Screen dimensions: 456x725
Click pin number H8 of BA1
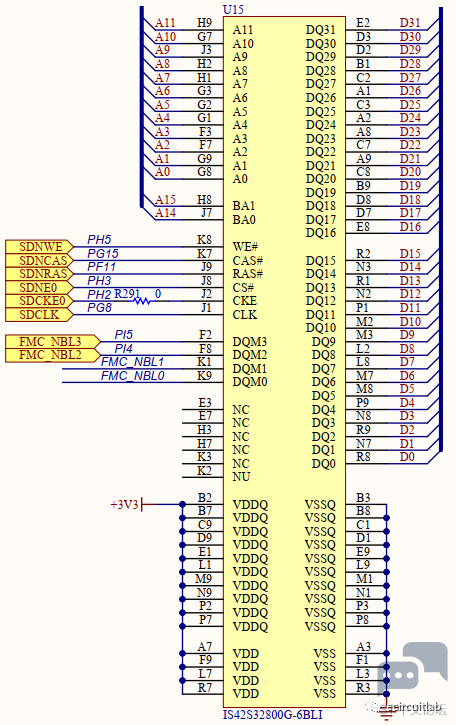click(204, 199)
